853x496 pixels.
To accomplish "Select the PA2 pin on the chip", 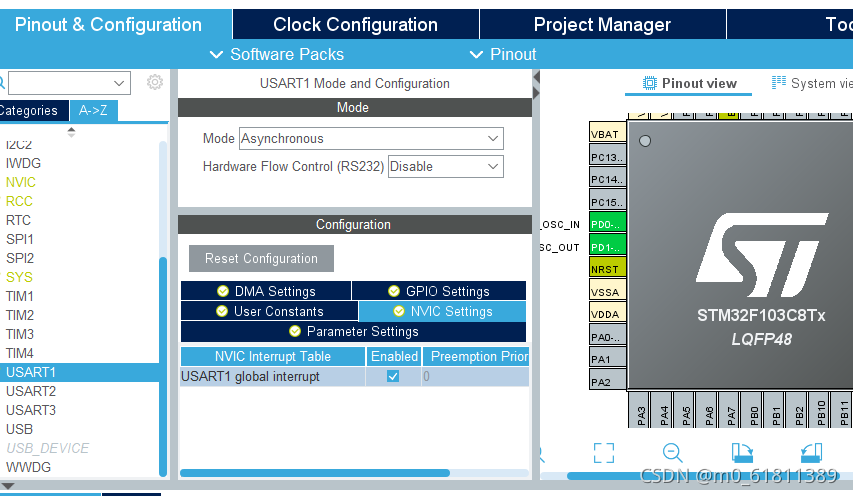I will pyautogui.click(x=607, y=381).
